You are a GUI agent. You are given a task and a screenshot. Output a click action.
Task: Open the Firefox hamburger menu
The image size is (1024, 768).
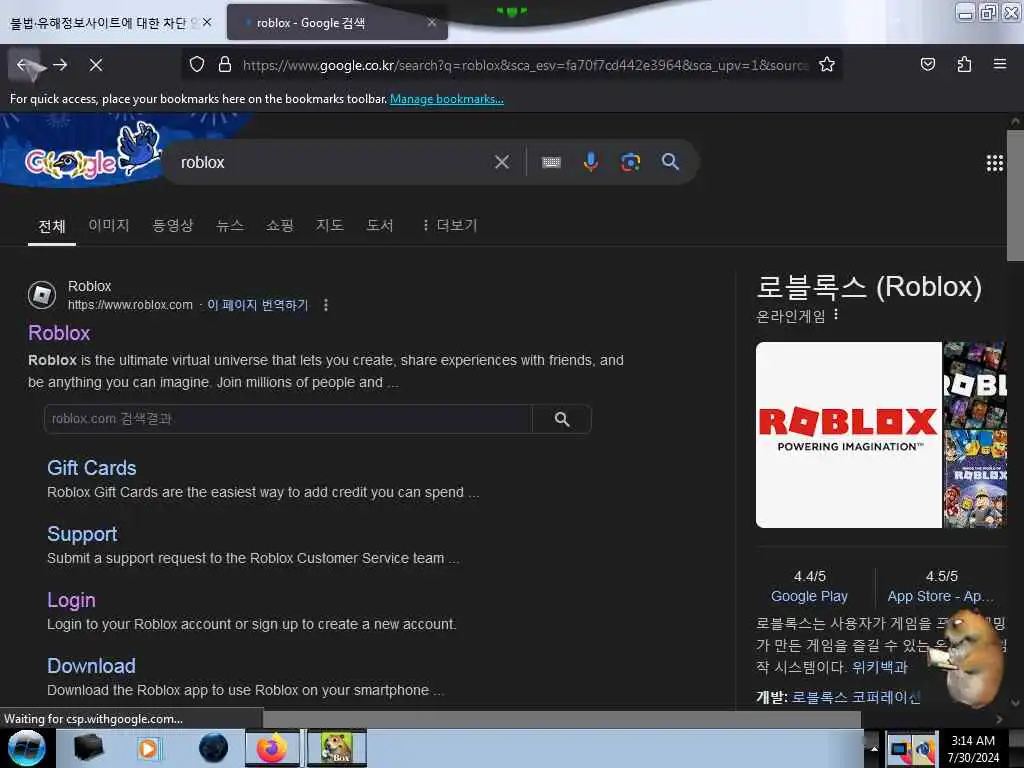[999, 64]
